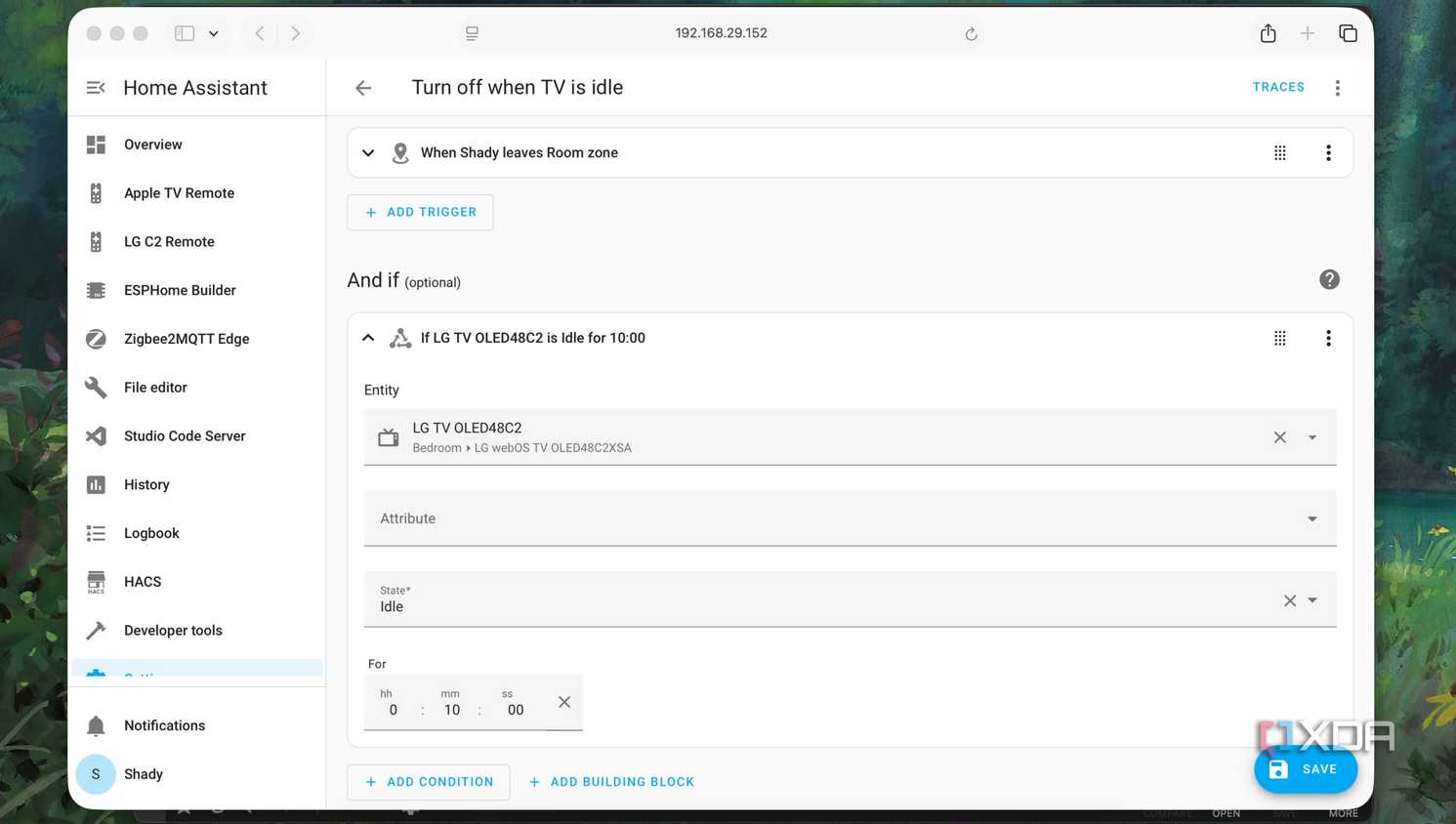The height and width of the screenshot is (824, 1456).
Task: Open the zone trigger's three-dot menu
Action: point(1328,152)
